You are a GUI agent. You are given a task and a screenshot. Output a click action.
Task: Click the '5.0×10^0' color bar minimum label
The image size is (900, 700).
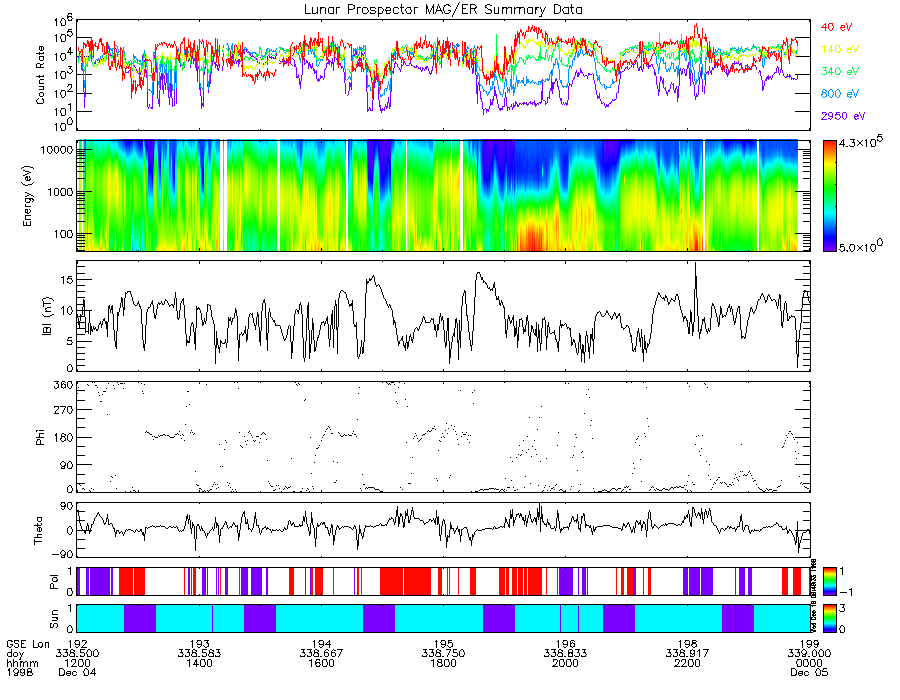tap(861, 247)
